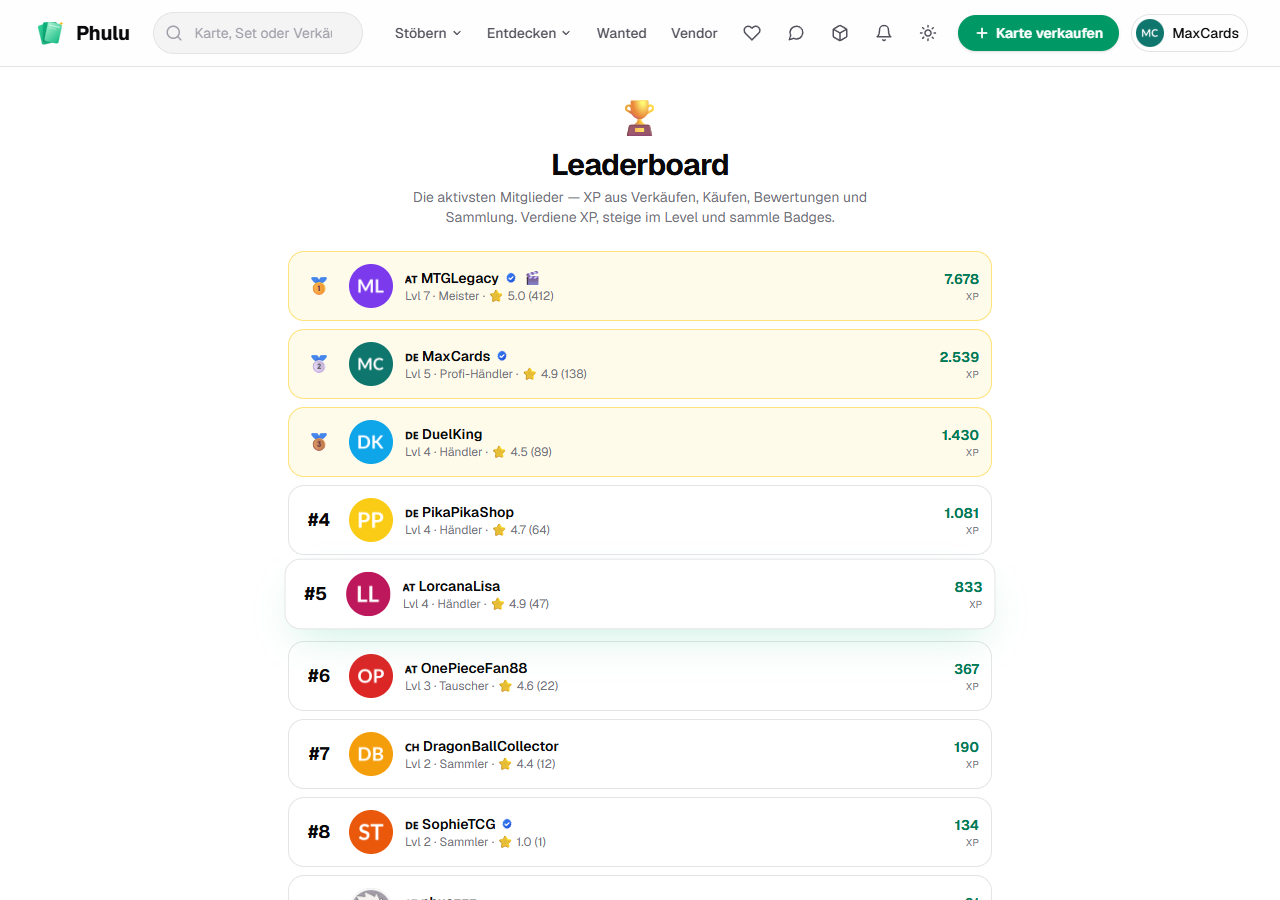Image resolution: width=1280 pixels, height=900 pixels.
Task: Click DuelKing's DK avatar
Action: (x=371, y=442)
